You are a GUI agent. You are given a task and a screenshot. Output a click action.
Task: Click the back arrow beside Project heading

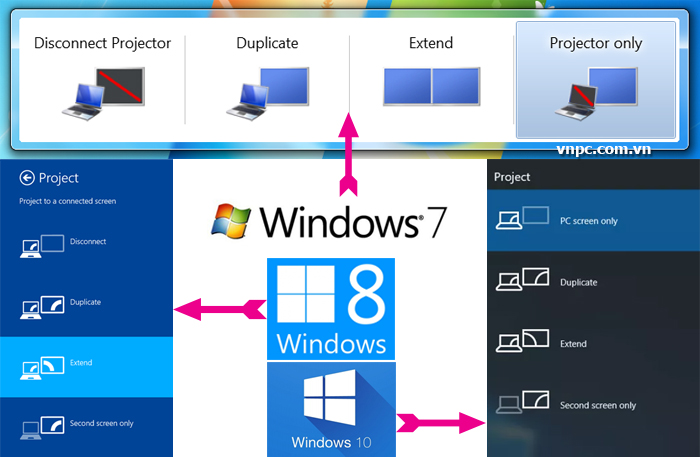click(x=26, y=178)
